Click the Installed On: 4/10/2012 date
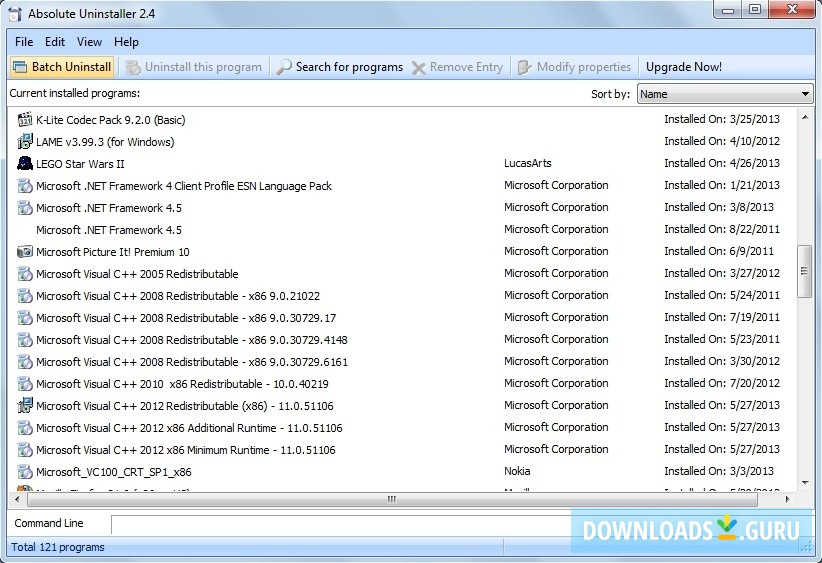Screen dimensions: 822x563 [722, 141]
